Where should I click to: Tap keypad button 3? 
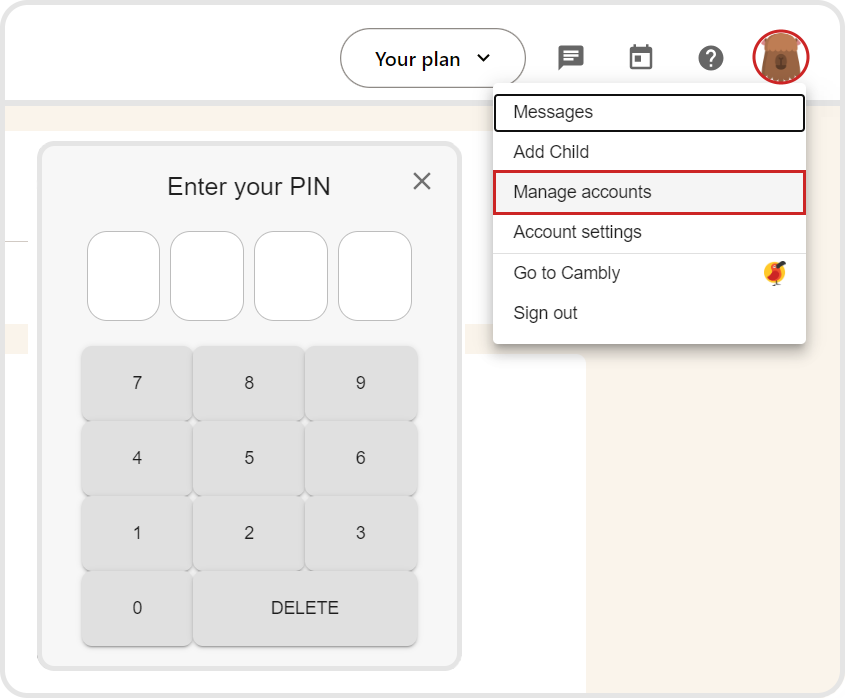[x=361, y=533]
